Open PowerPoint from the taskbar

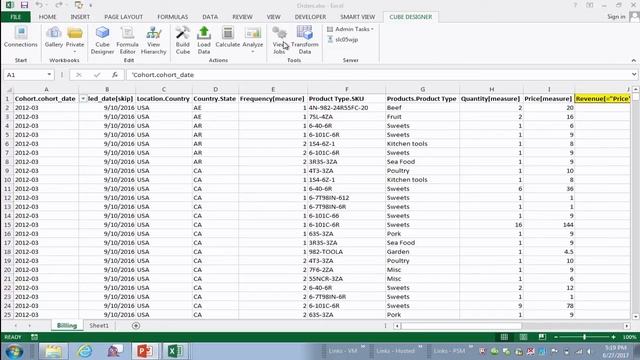(x=145, y=351)
